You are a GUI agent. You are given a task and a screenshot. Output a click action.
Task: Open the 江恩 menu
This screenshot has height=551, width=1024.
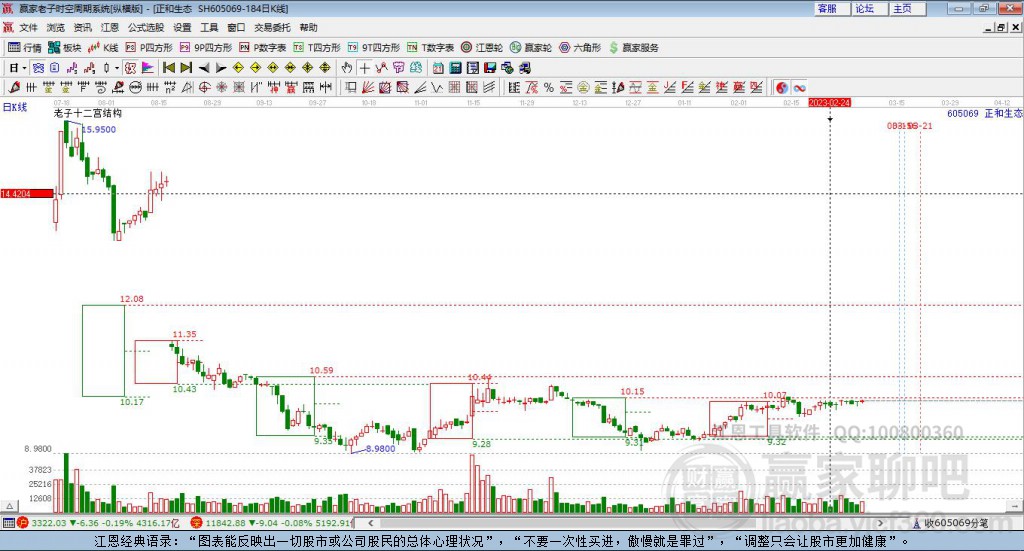click(110, 27)
